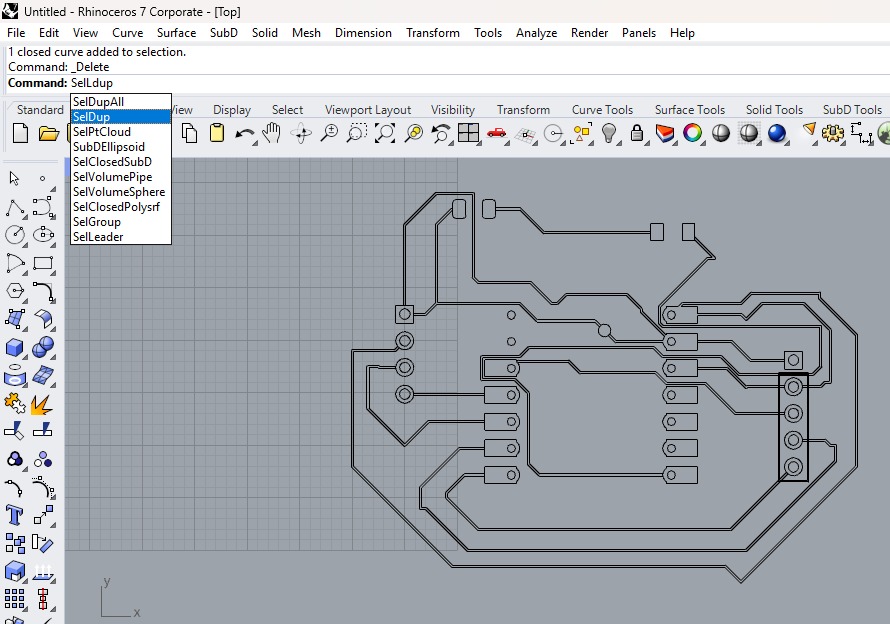Image resolution: width=890 pixels, height=624 pixels.
Task: Click the four-viewport layout icon
Action: [x=468, y=133]
